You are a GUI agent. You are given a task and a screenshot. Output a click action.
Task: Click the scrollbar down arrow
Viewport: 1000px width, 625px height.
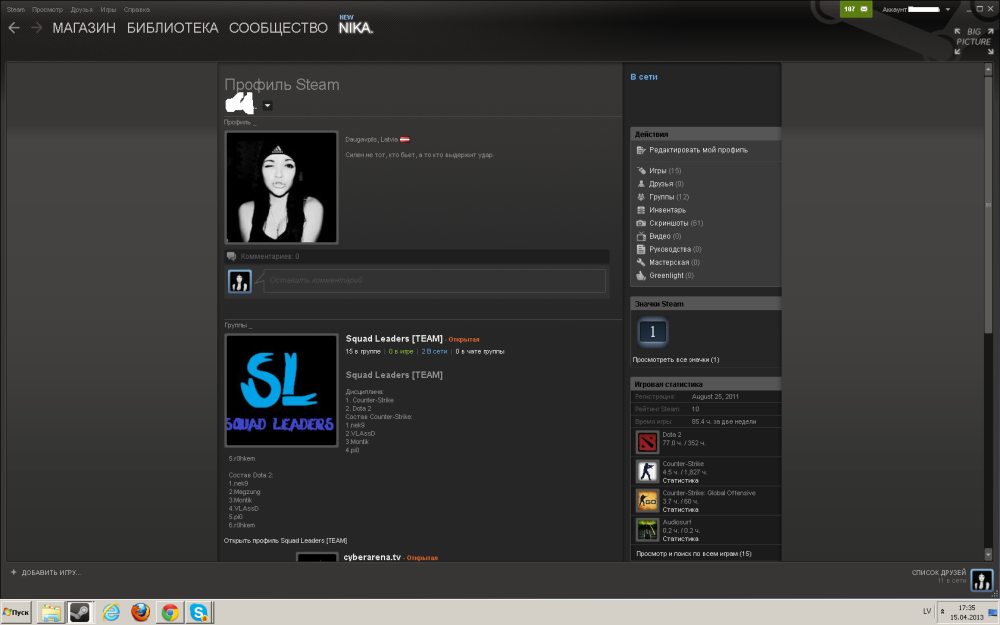click(x=989, y=554)
